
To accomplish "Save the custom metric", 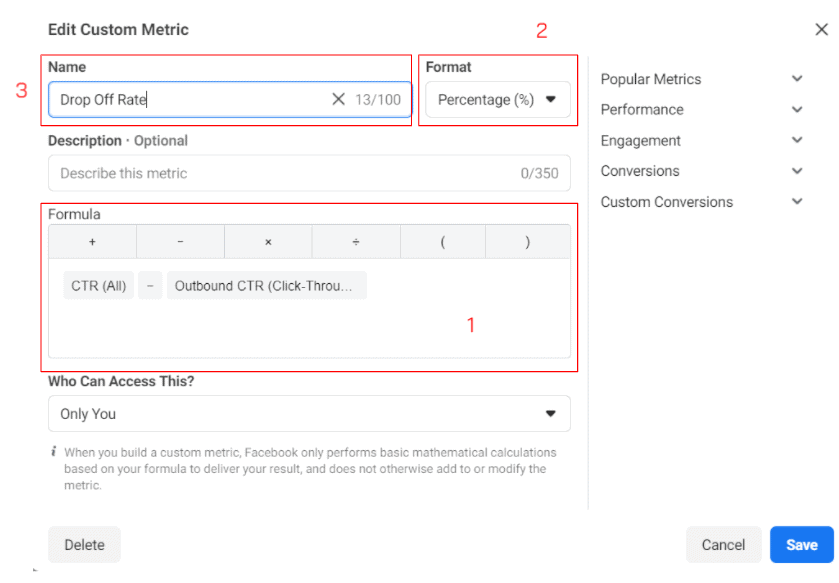I will pos(801,545).
